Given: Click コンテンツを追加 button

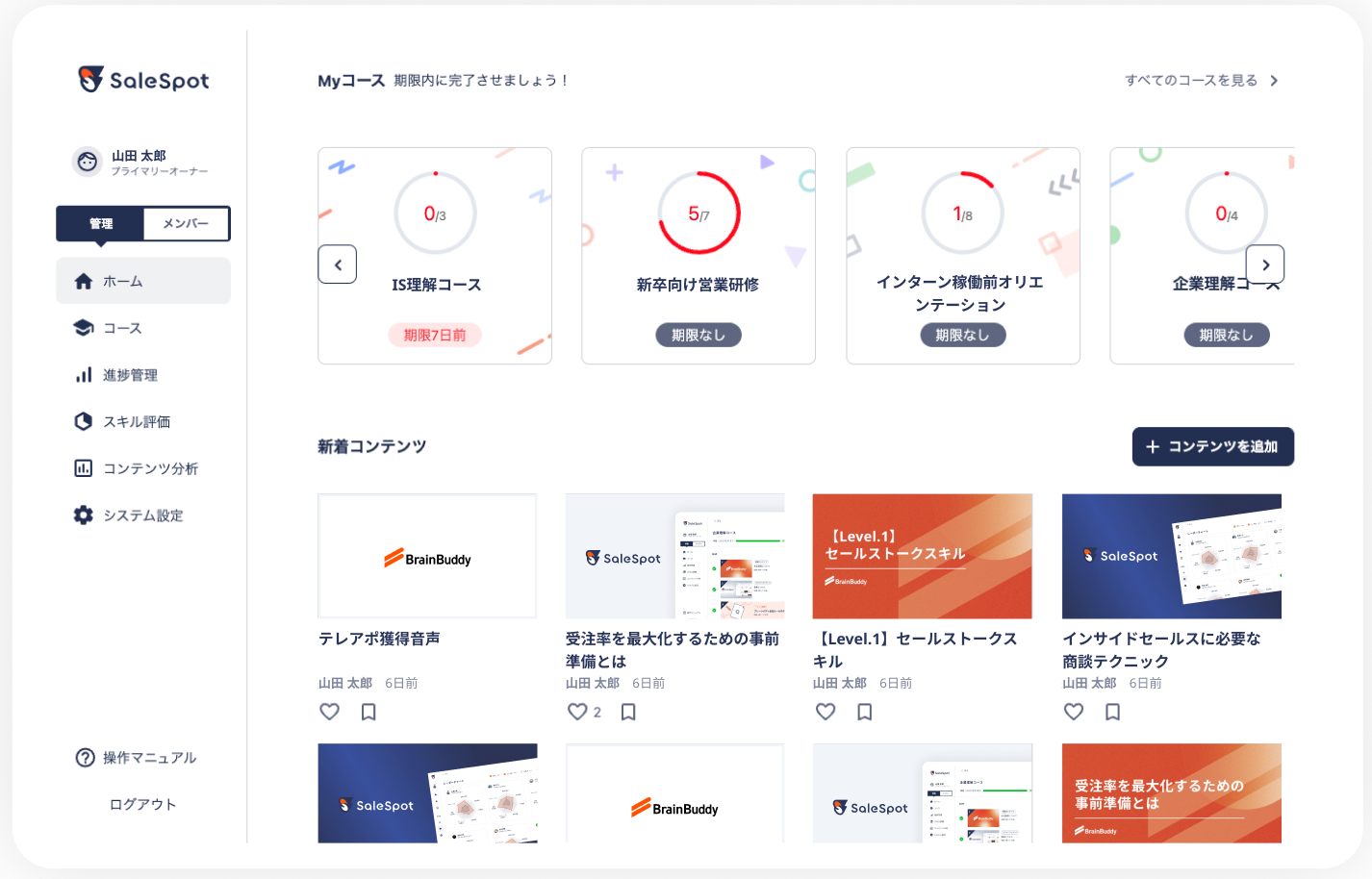Looking at the screenshot, I should click(1213, 446).
